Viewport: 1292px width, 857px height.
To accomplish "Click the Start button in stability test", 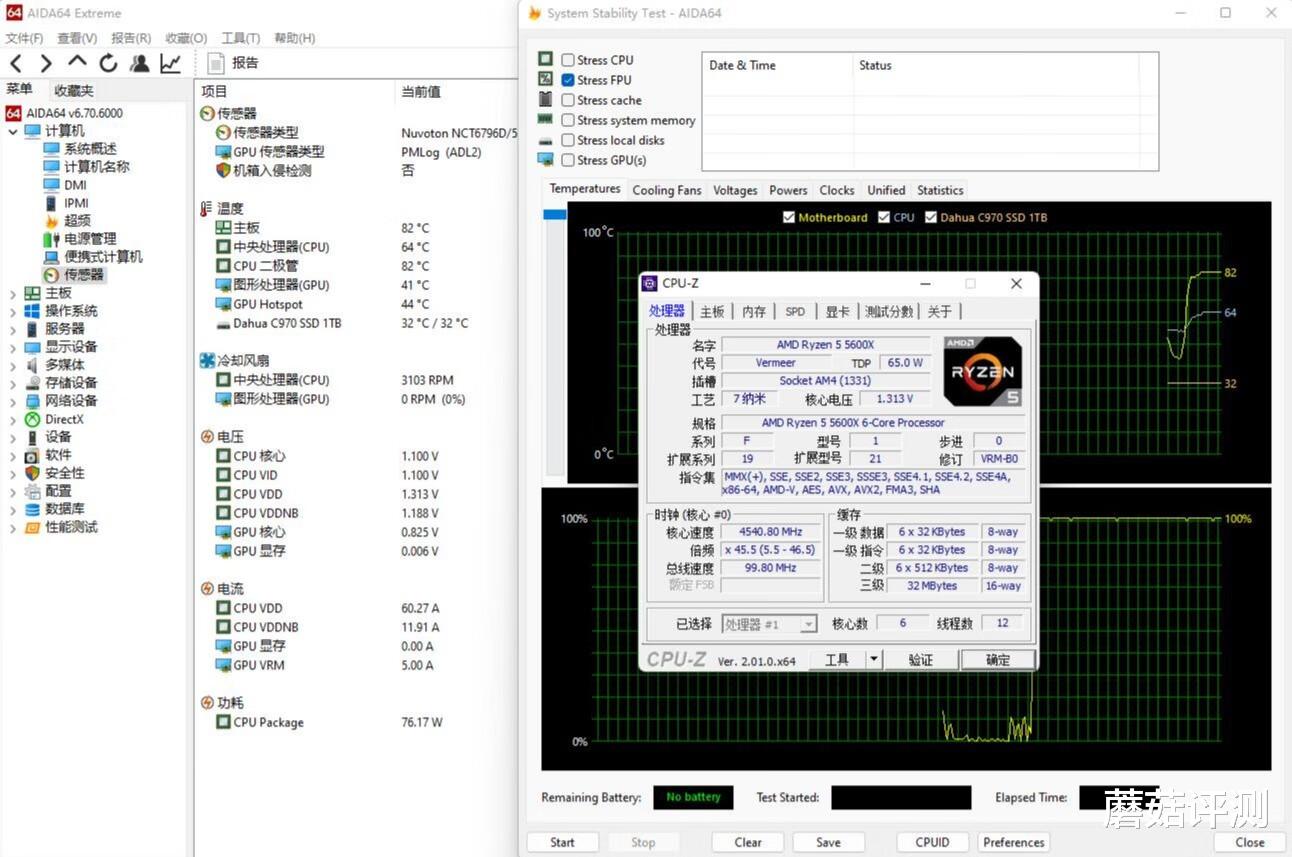I will coord(562,841).
